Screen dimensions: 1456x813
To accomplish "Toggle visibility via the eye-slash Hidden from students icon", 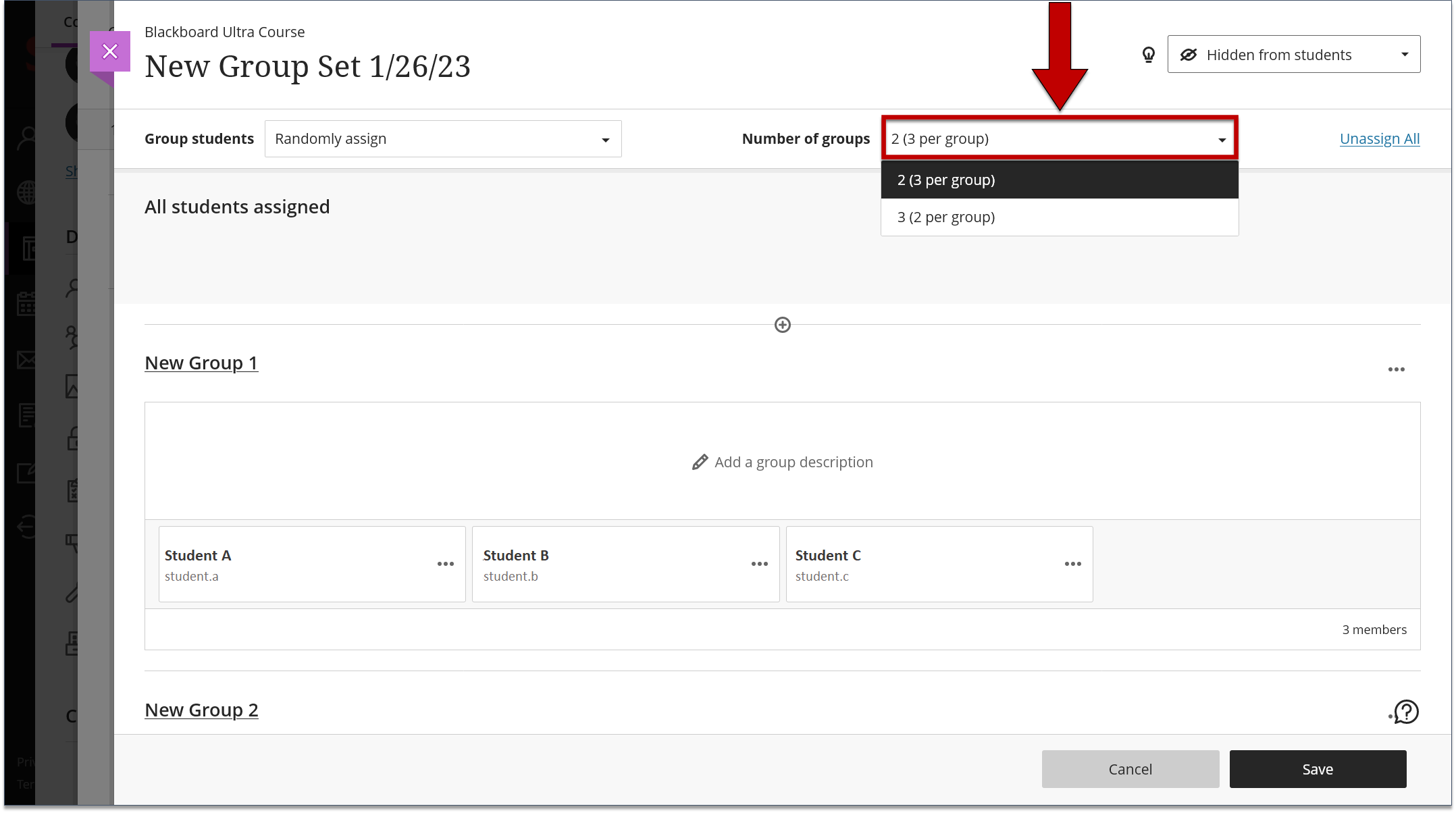I will click(1189, 54).
